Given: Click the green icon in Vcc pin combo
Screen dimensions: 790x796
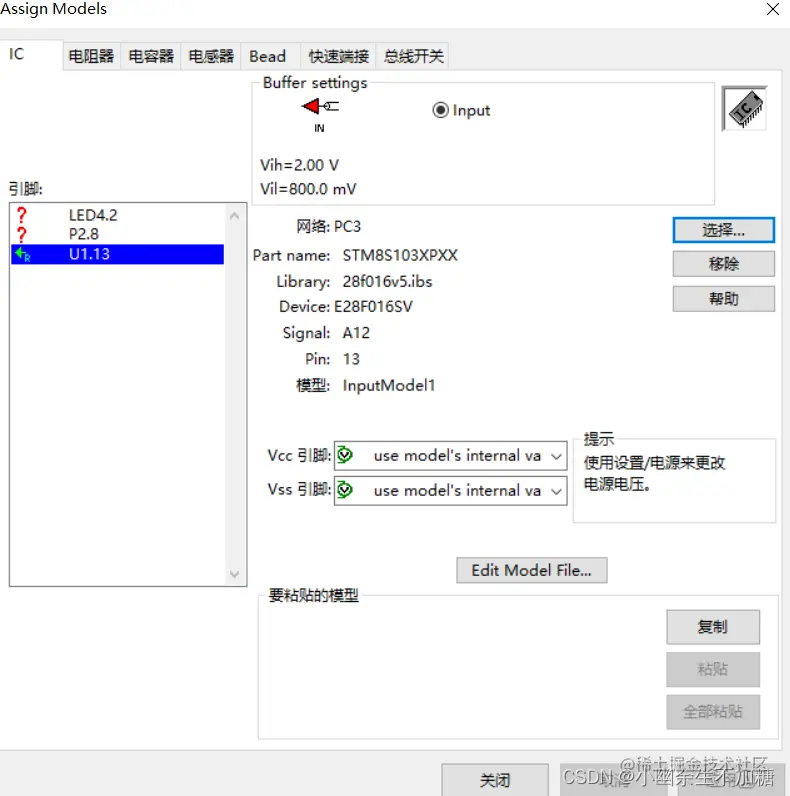Looking at the screenshot, I should (x=345, y=455).
